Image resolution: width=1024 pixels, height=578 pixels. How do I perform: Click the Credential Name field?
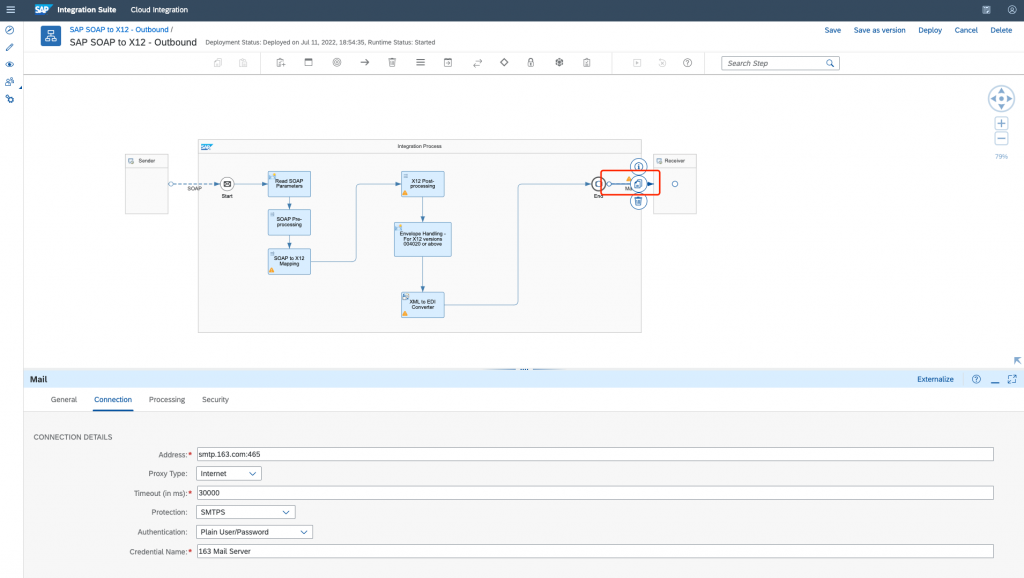[x=595, y=551]
